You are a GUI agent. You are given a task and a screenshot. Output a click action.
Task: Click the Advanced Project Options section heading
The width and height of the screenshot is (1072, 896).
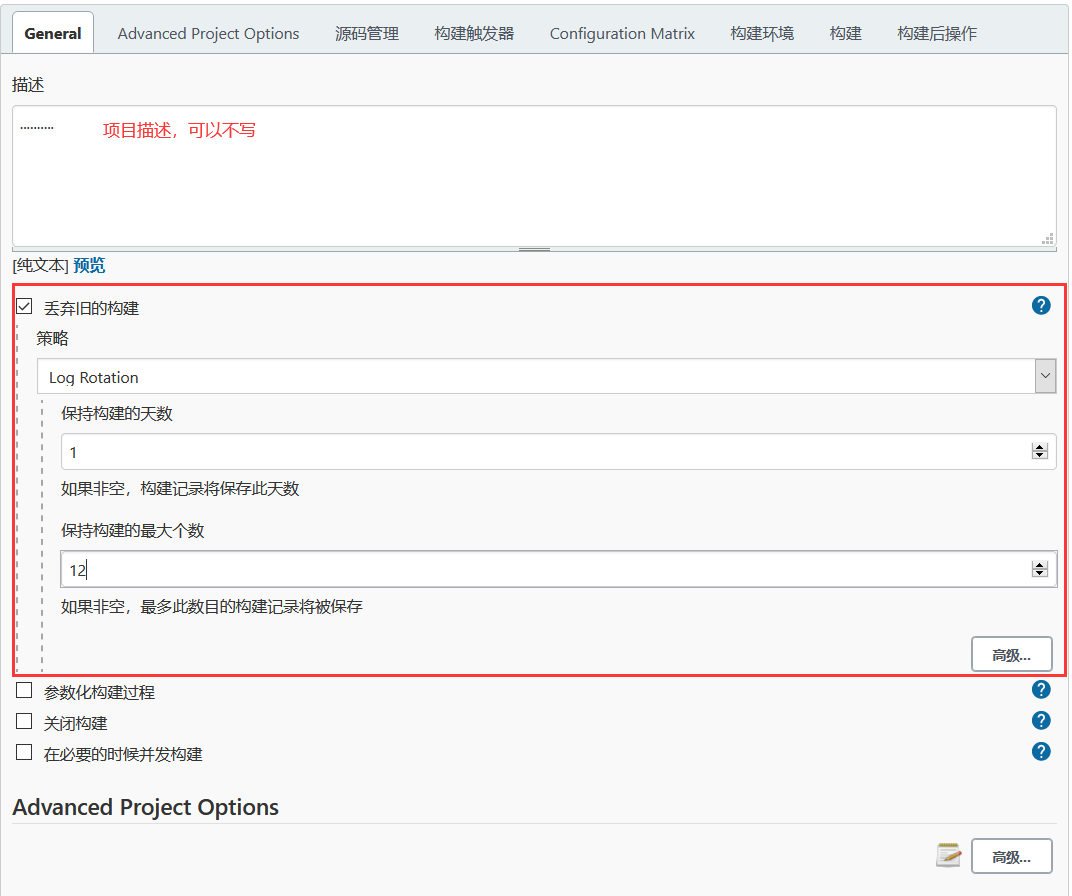point(146,807)
